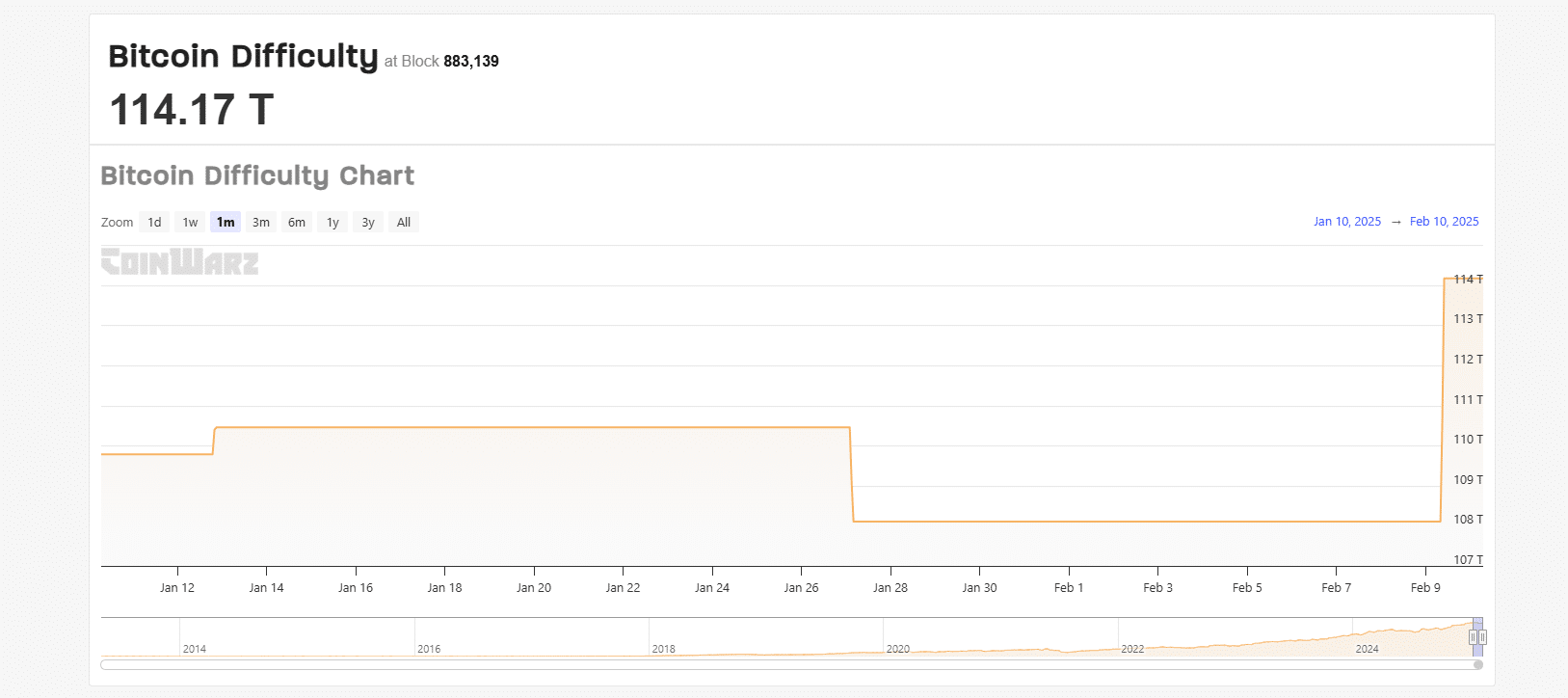Click the Feb 9 axis label
Viewport: 1568px width, 698px height.
tap(1425, 587)
